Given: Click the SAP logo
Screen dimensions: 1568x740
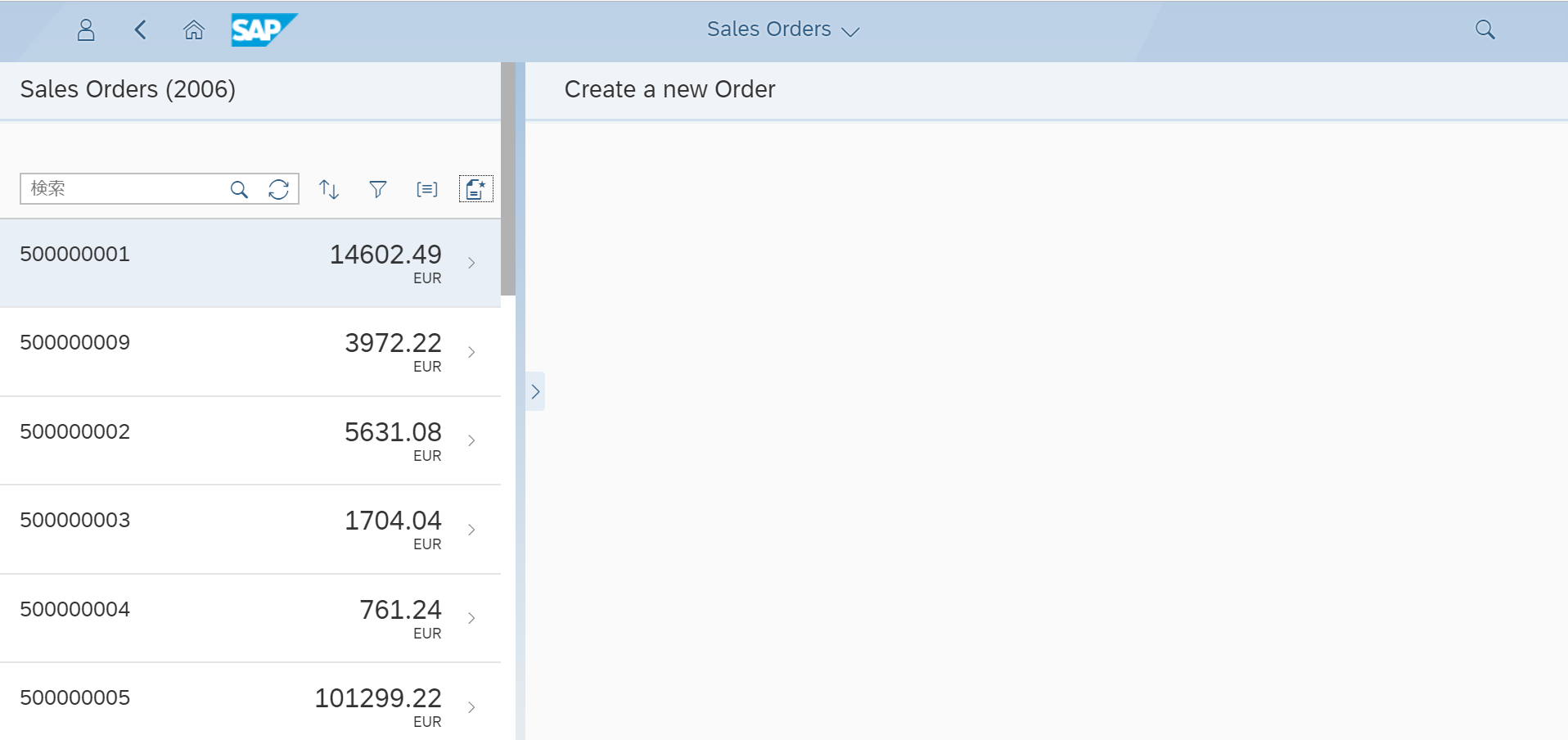Looking at the screenshot, I should click(264, 30).
